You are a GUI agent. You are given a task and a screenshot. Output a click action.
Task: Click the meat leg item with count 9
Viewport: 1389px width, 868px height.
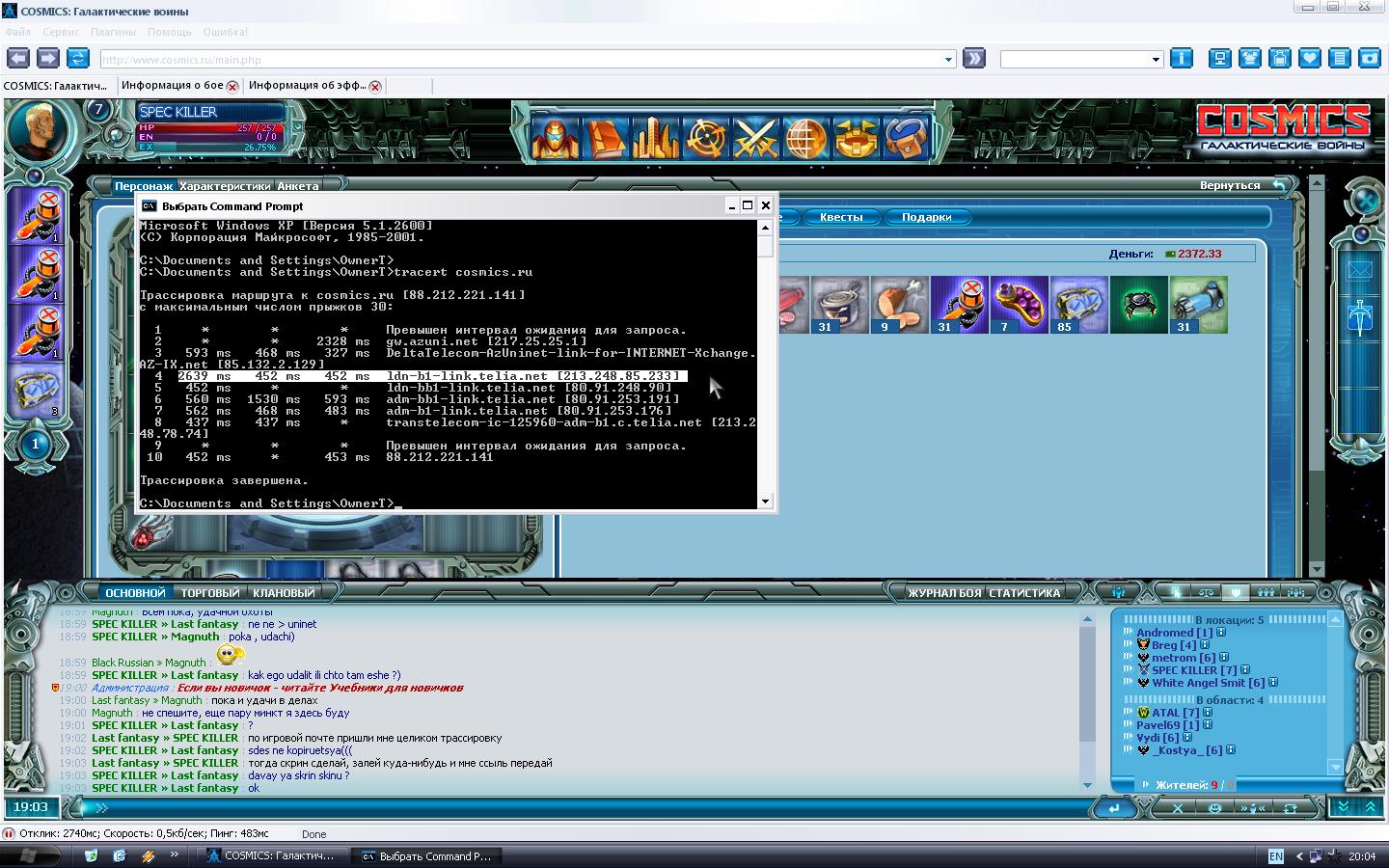(x=900, y=305)
